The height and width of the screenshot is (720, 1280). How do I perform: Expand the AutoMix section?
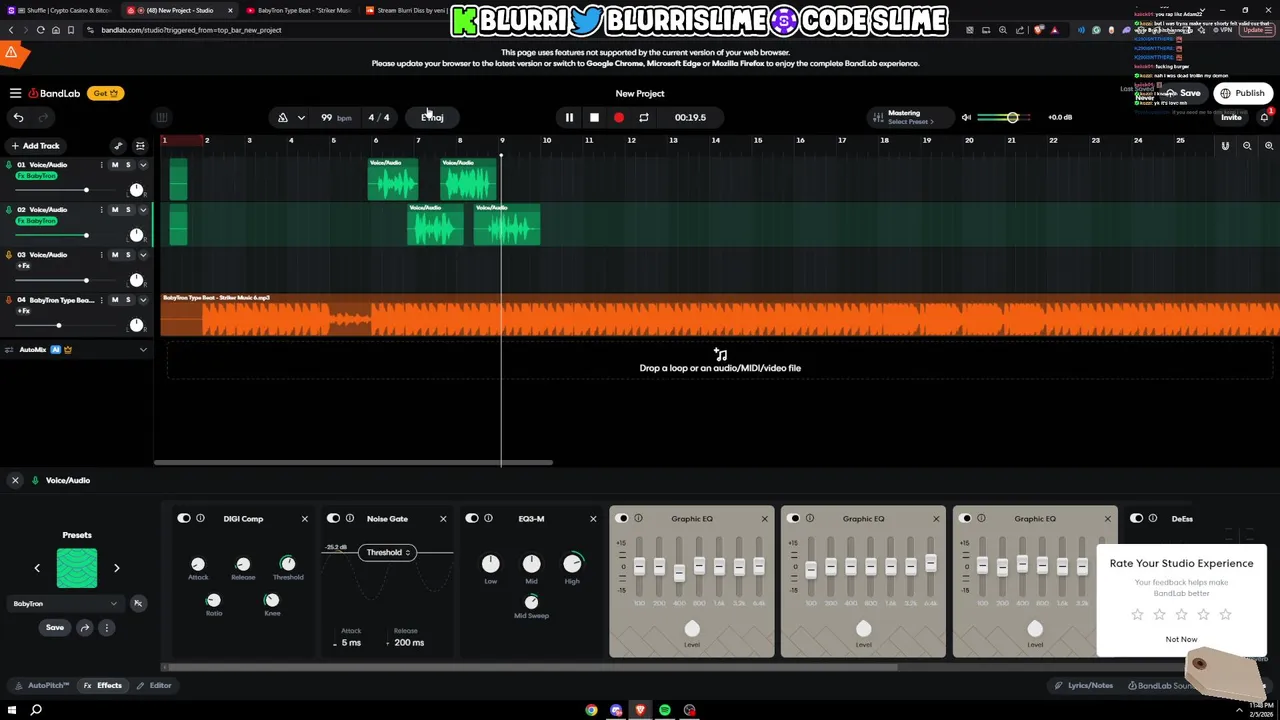point(143,350)
